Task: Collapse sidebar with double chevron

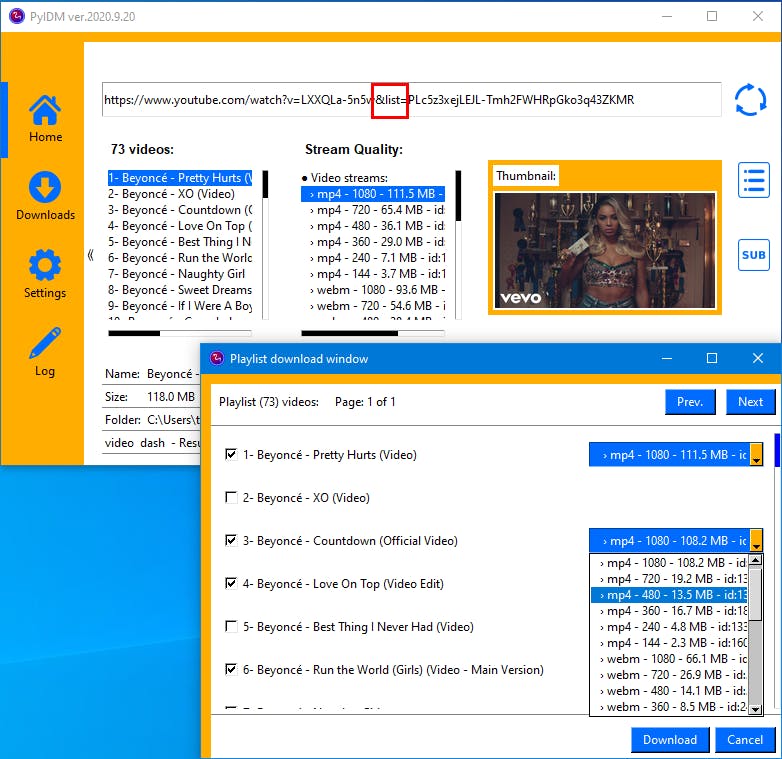Action: click(90, 255)
